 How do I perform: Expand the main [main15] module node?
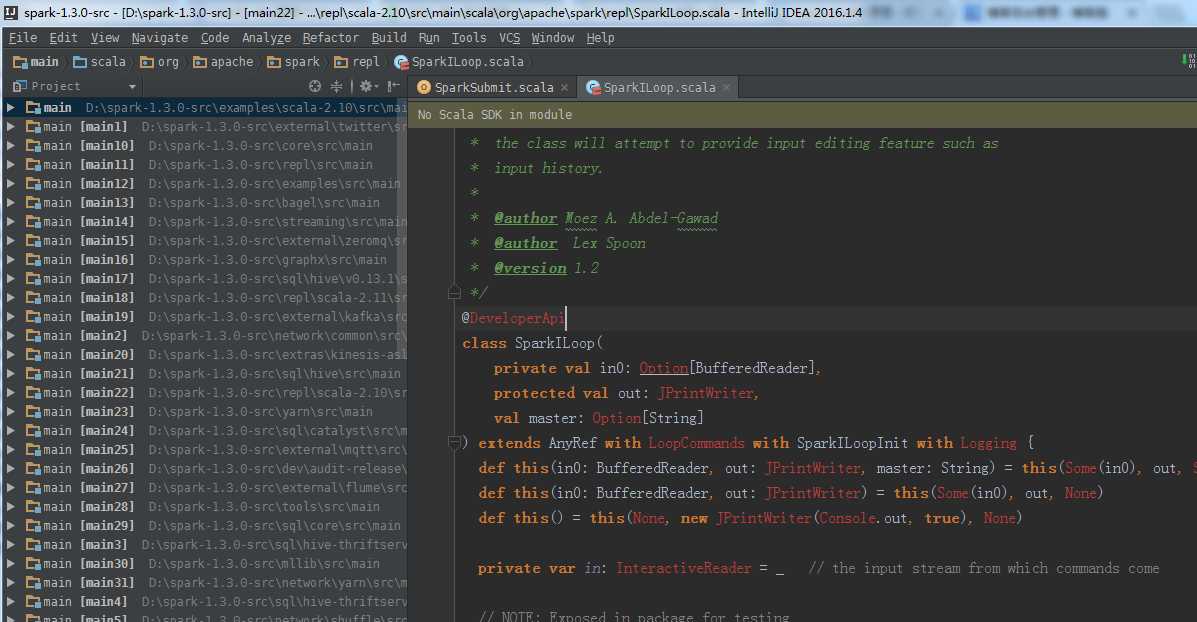pyautogui.click(x=11, y=240)
